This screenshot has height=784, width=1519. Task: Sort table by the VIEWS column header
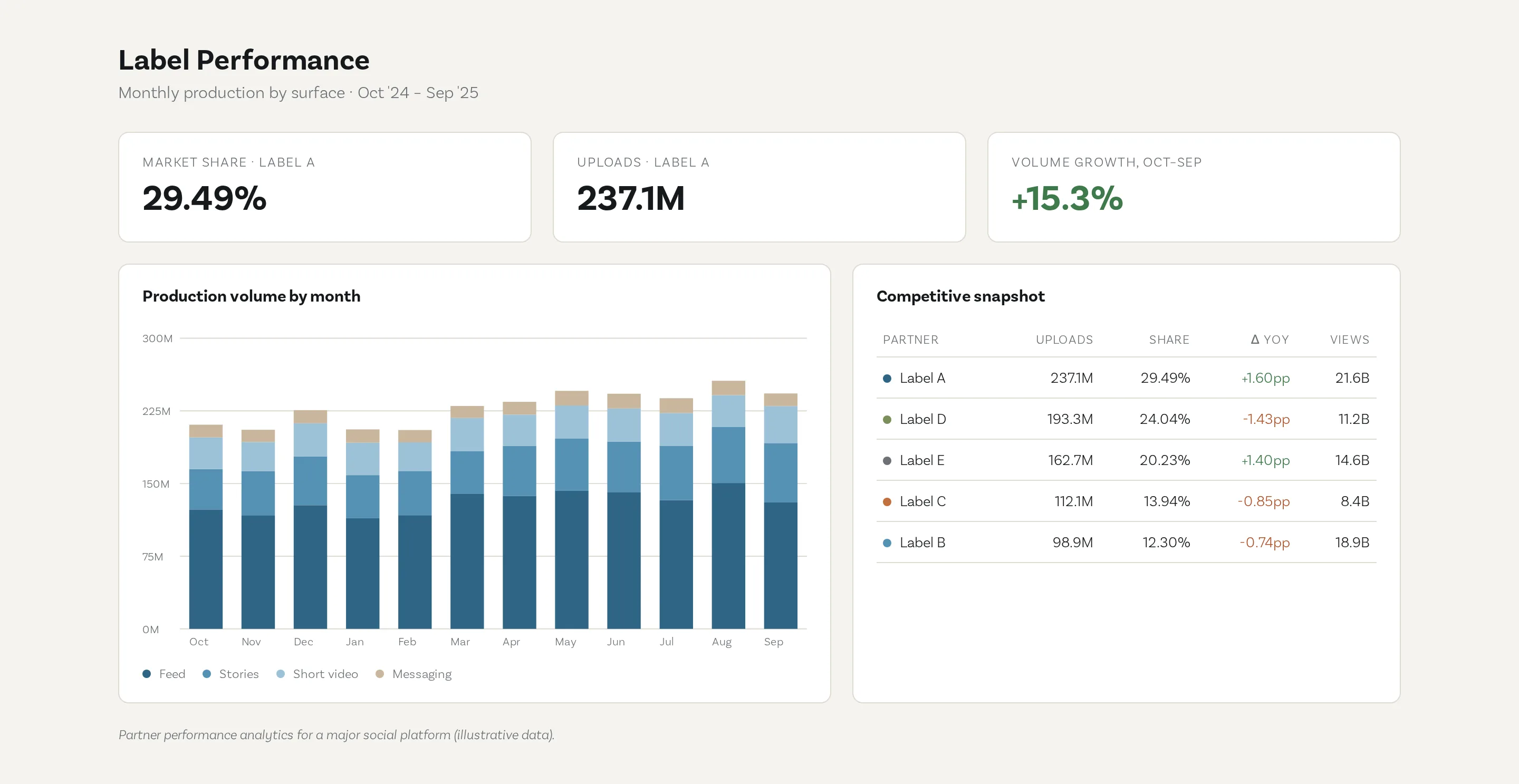pyautogui.click(x=1349, y=340)
